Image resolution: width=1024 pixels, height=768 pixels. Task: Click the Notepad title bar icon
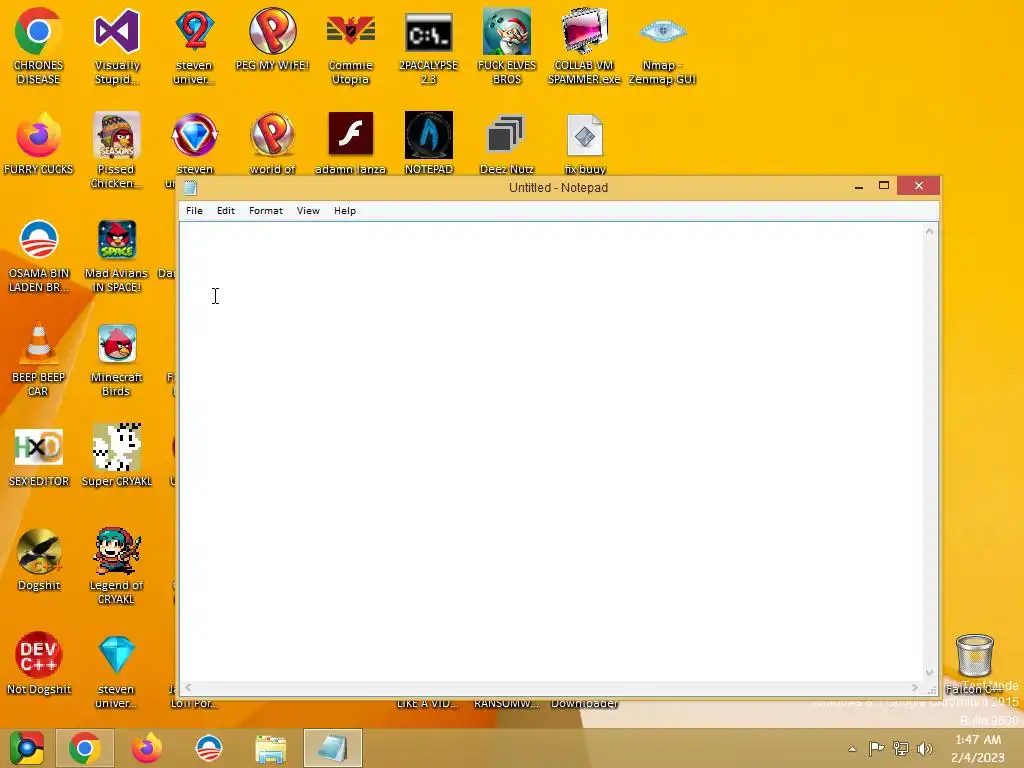point(190,188)
